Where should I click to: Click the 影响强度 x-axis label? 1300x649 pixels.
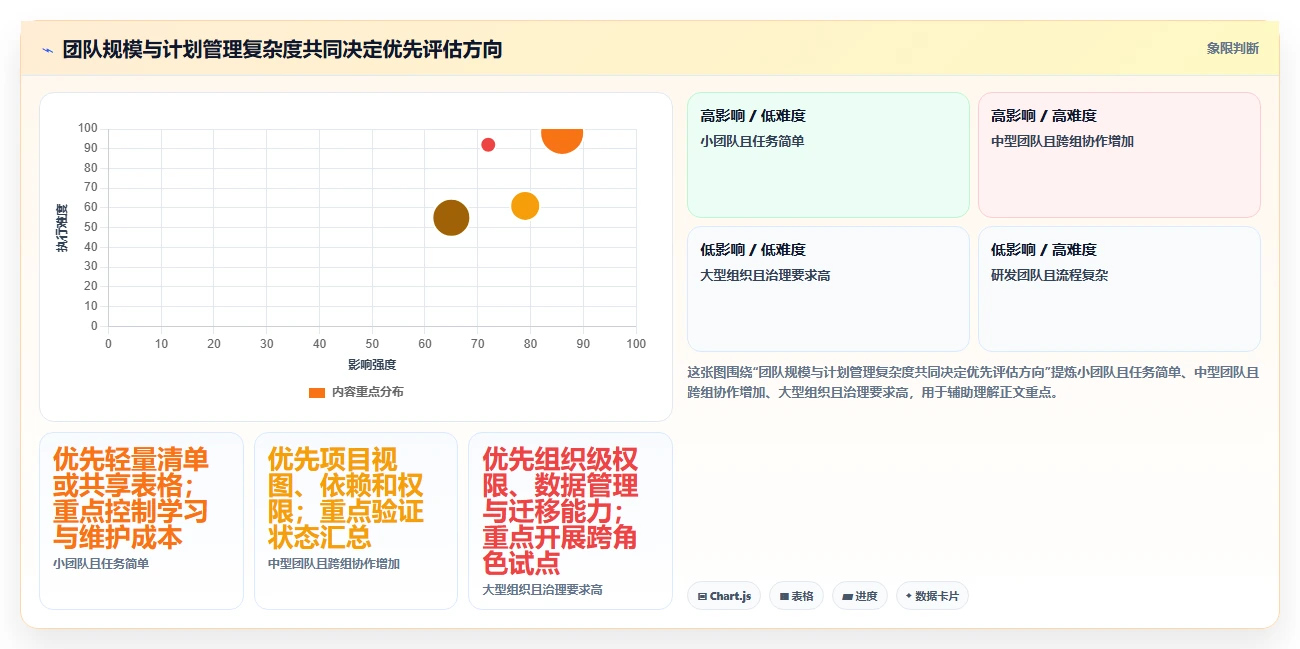pos(372,365)
